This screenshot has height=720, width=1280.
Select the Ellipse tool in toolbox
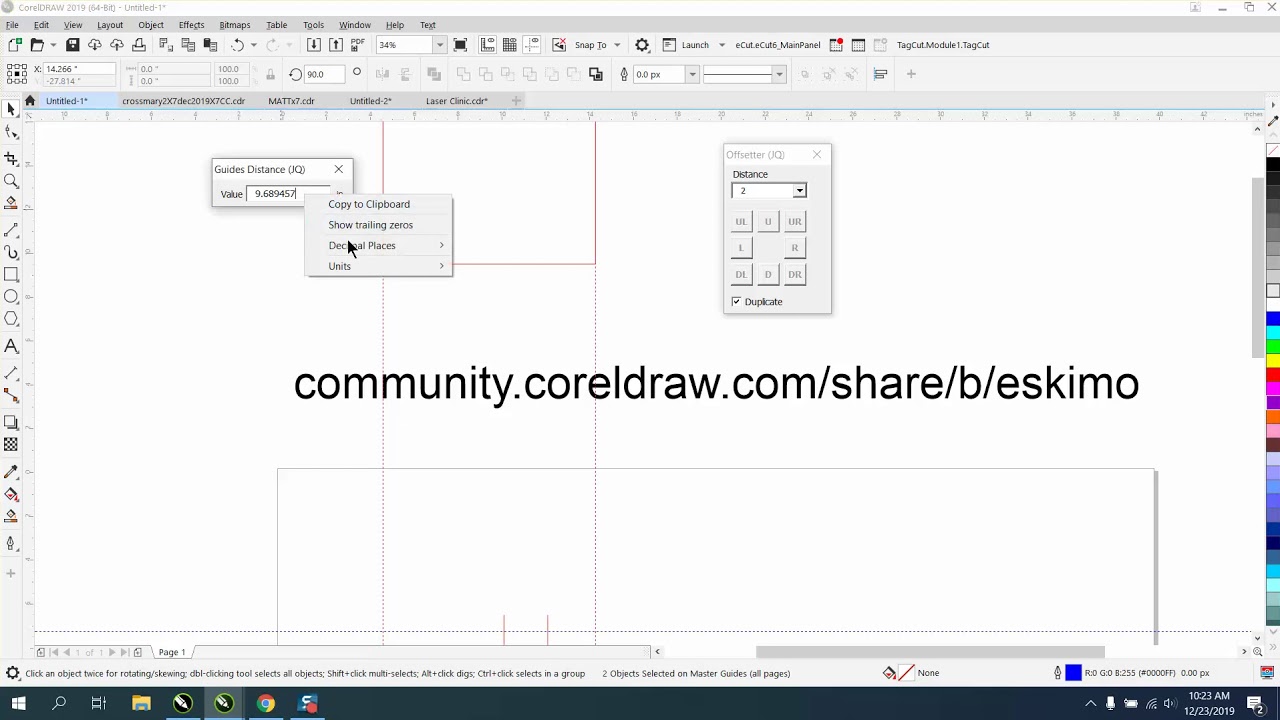[x=11, y=296]
